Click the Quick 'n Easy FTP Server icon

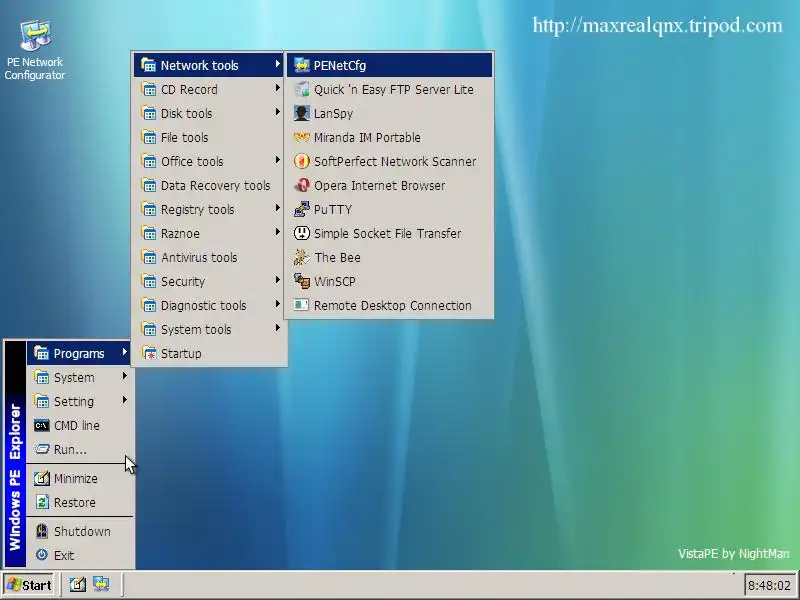point(302,89)
